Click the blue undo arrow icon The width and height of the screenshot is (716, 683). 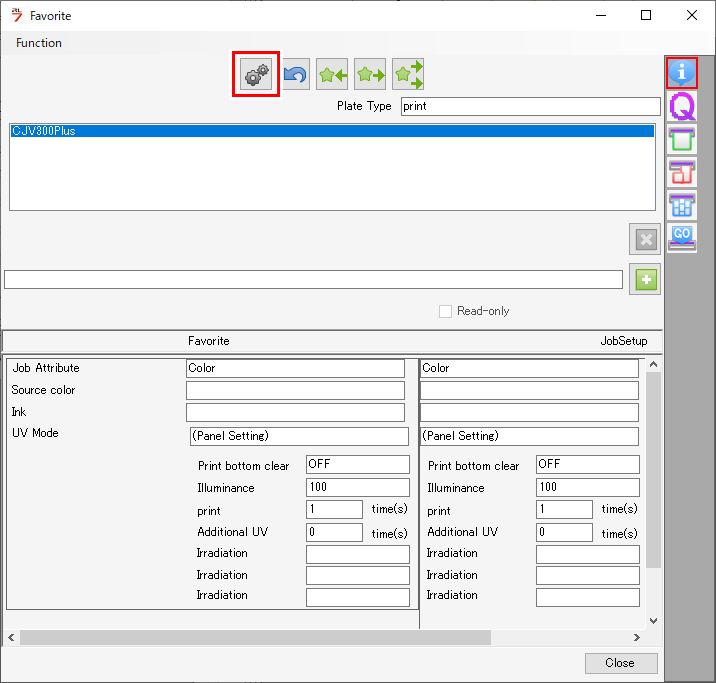pos(295,75)
